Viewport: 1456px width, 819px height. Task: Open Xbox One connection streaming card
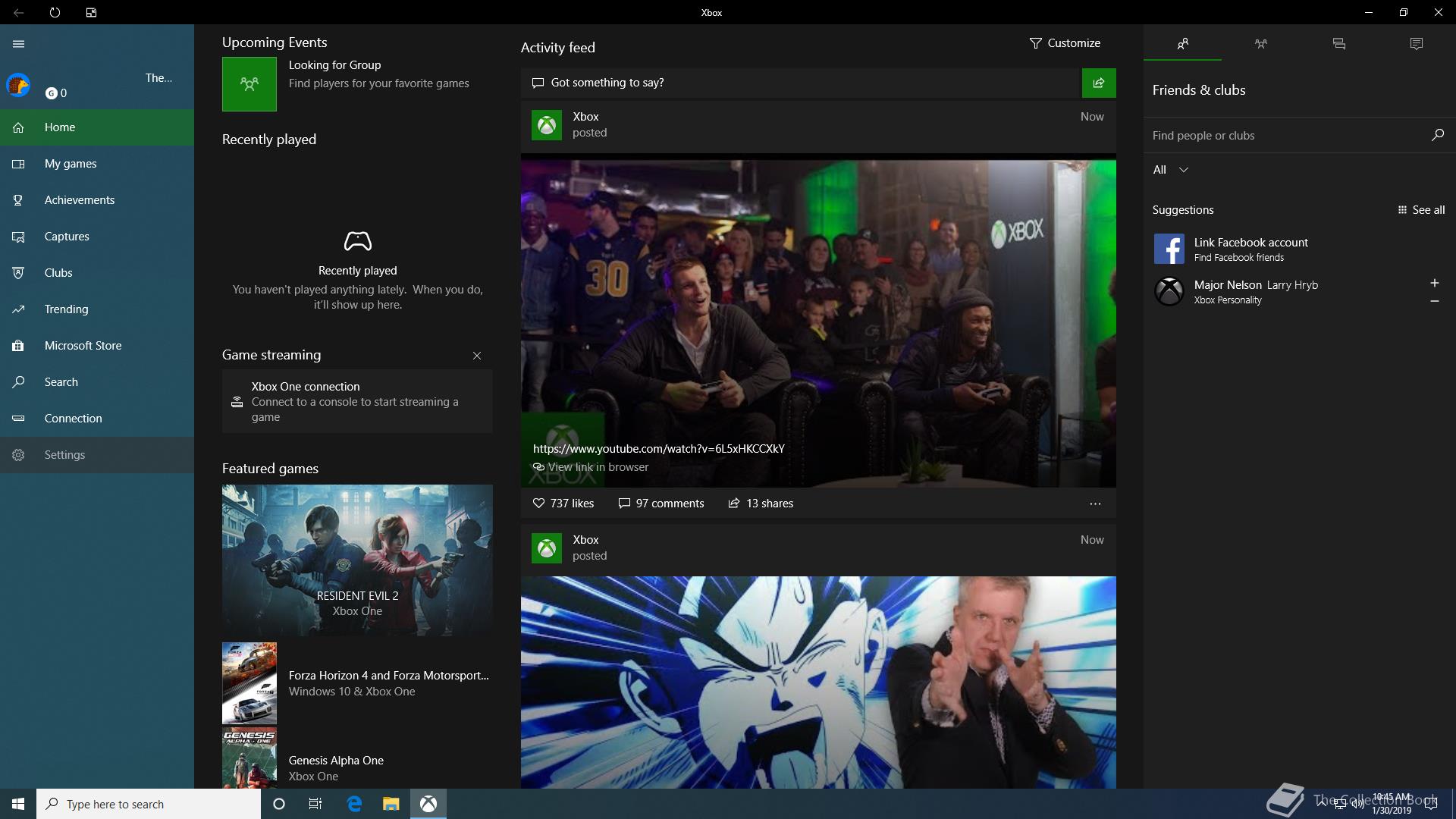tap(357, 401)
